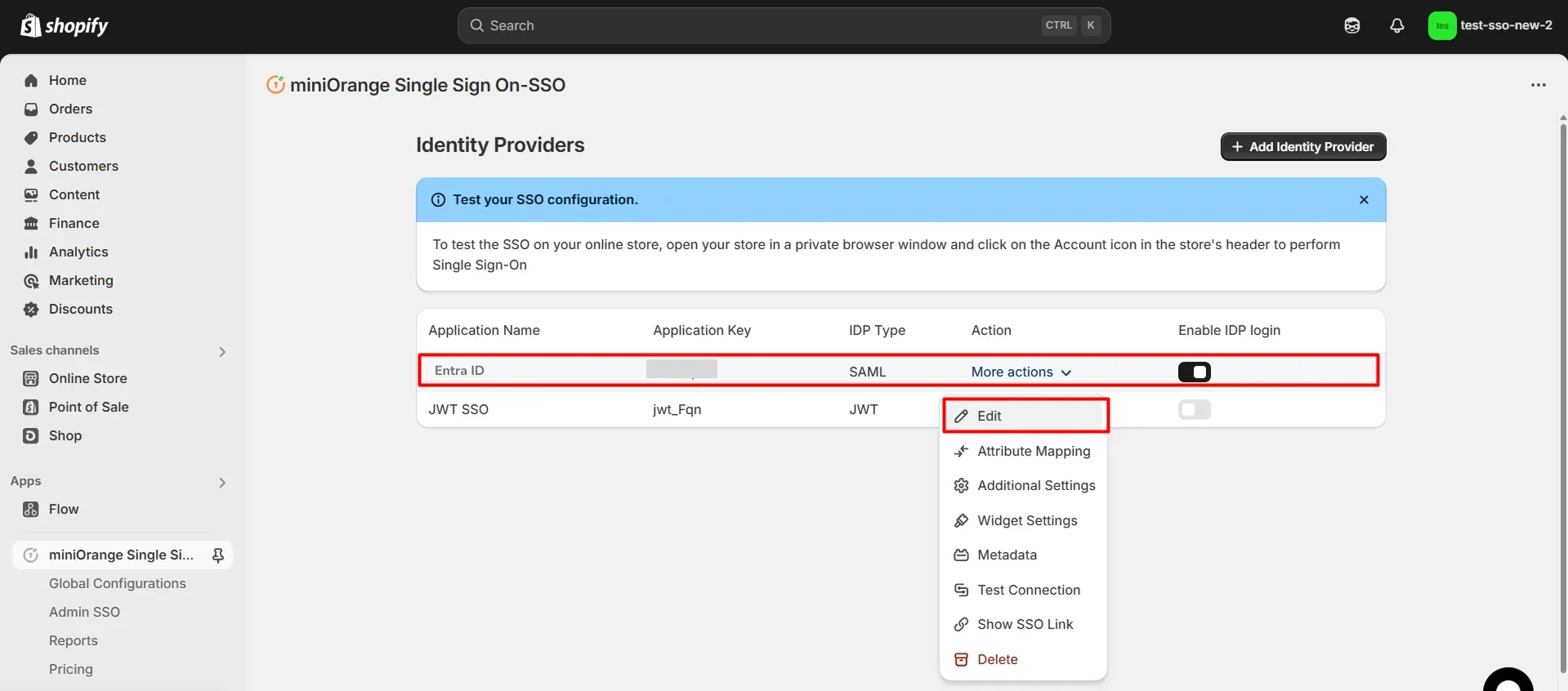Select Edit from the actions menu
This screenshot has width=1568, height=691.
tap(989, 416)
